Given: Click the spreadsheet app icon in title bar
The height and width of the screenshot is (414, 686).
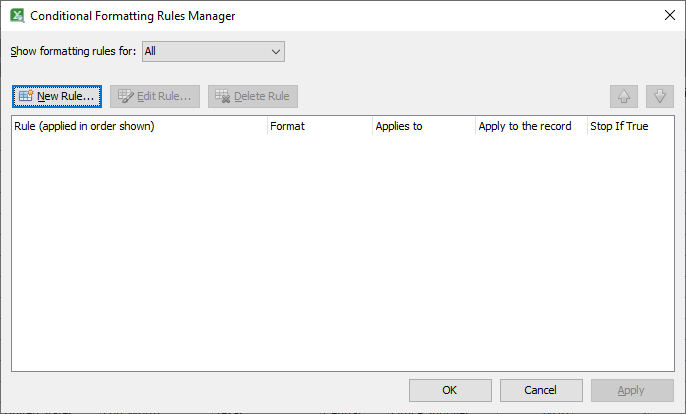Looking at the screenshot, I should pyautogui.click(x=16, y=16).
